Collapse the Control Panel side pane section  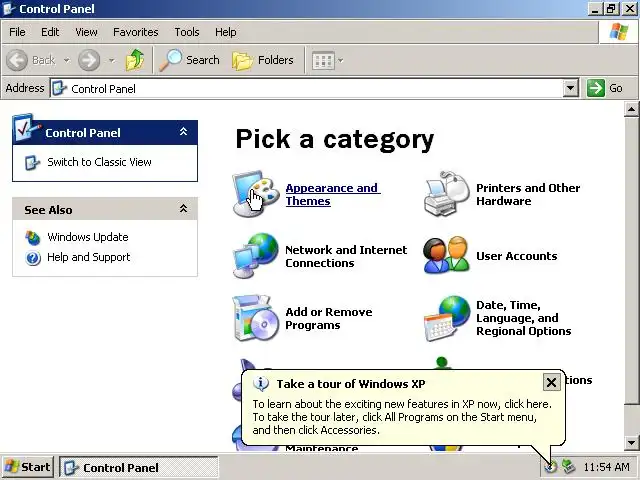(184, 131)
